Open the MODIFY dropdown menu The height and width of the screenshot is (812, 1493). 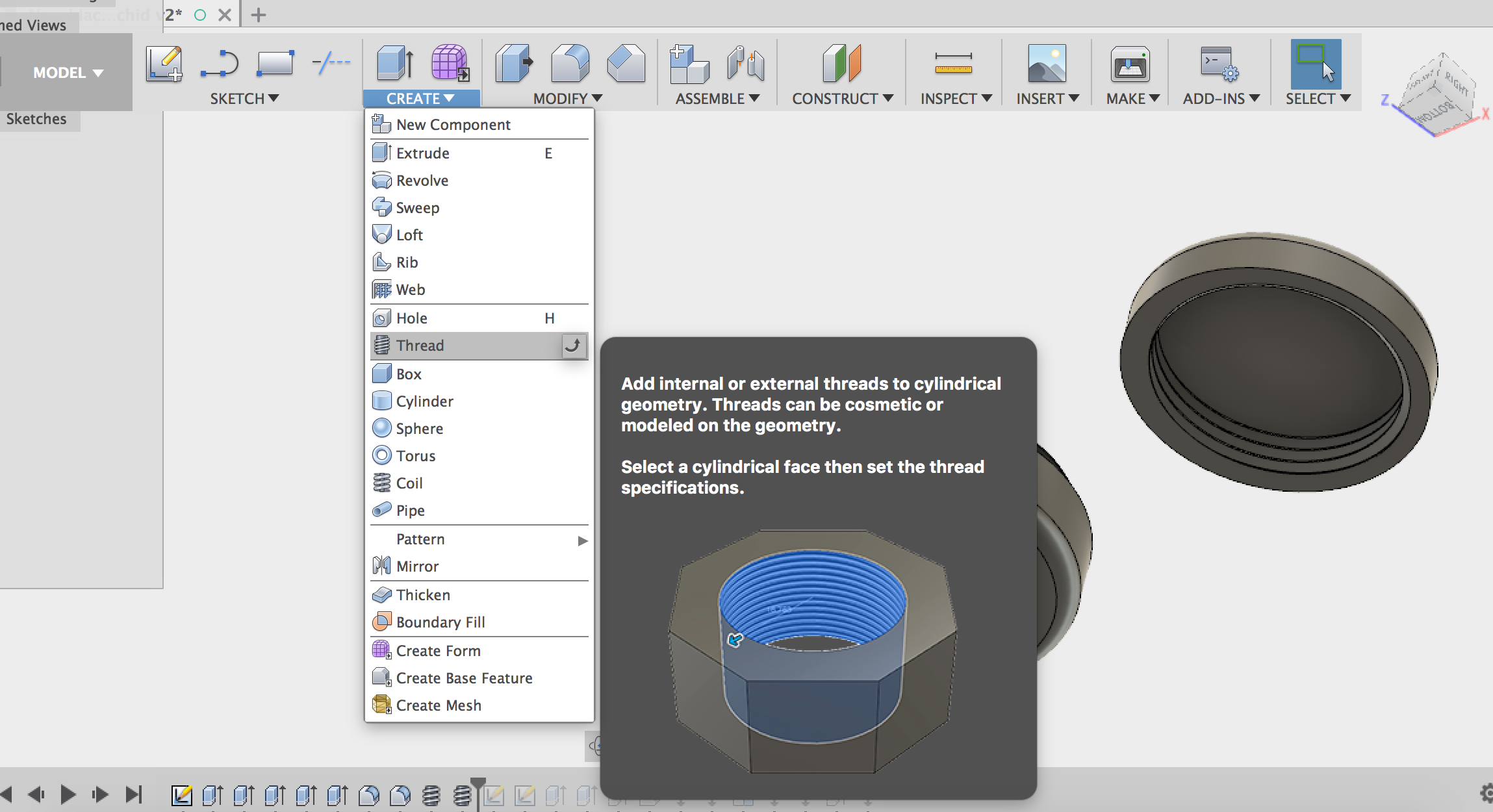coord(568,99)
